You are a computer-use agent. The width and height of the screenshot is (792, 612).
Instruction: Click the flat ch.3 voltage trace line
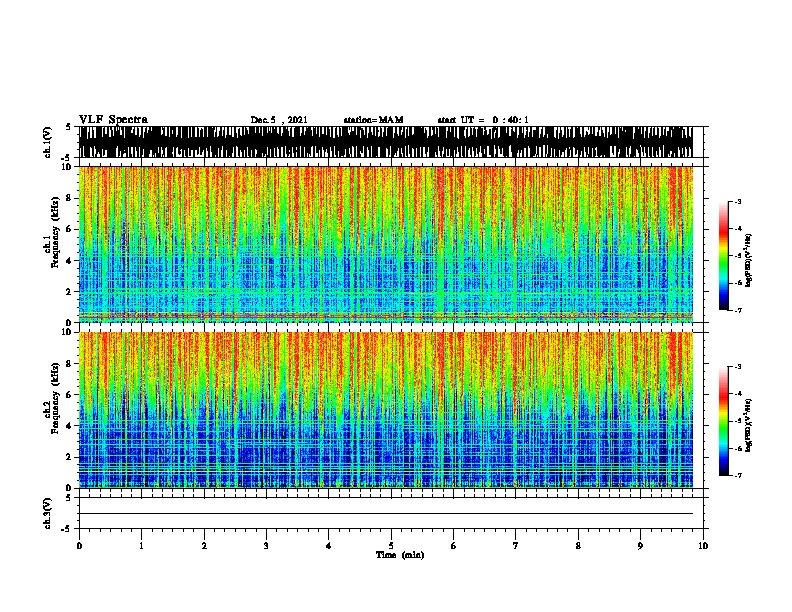(385, 514)
